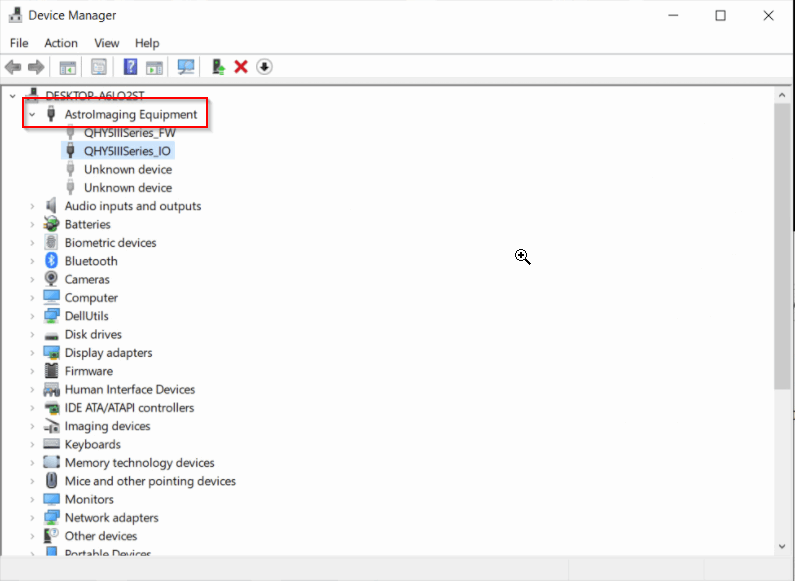
Task: Expand Audio inputs and outputs
Action: click(32, 206)
